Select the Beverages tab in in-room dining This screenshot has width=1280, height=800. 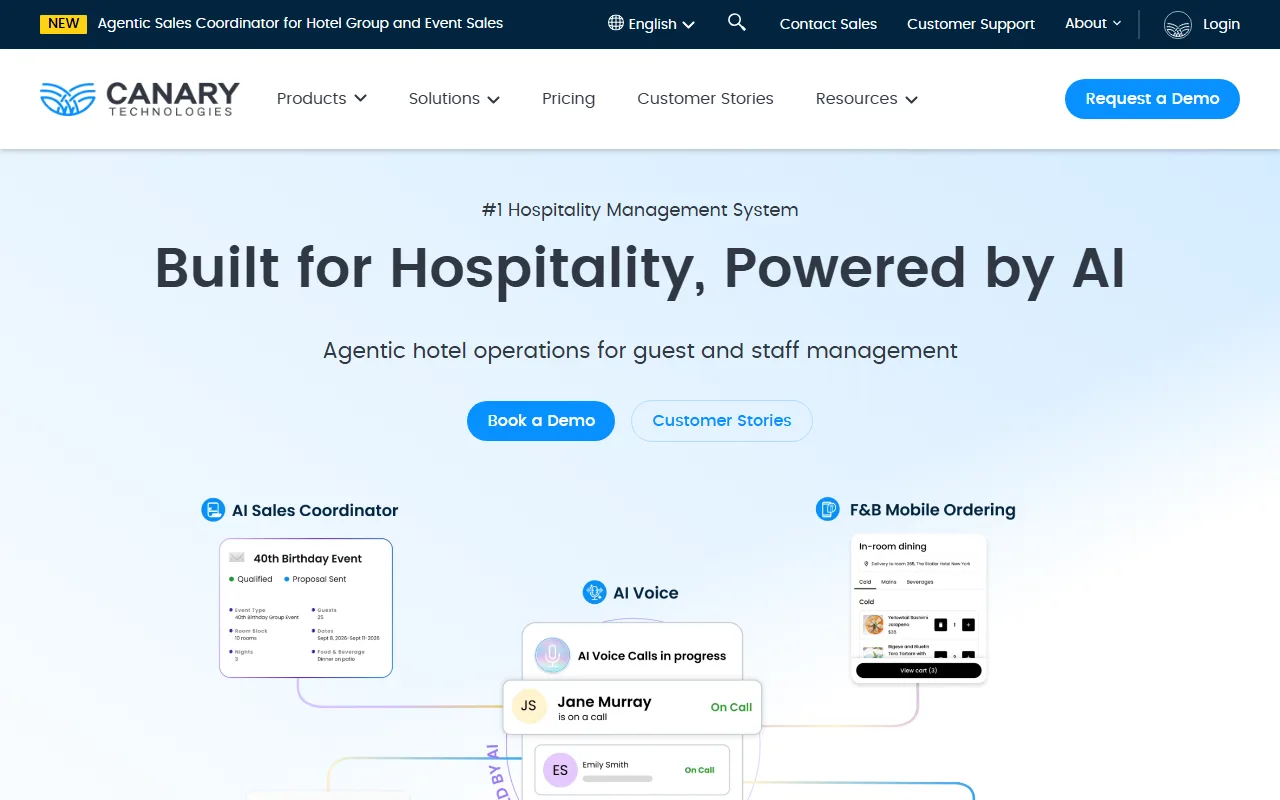[x=920, y=582]
